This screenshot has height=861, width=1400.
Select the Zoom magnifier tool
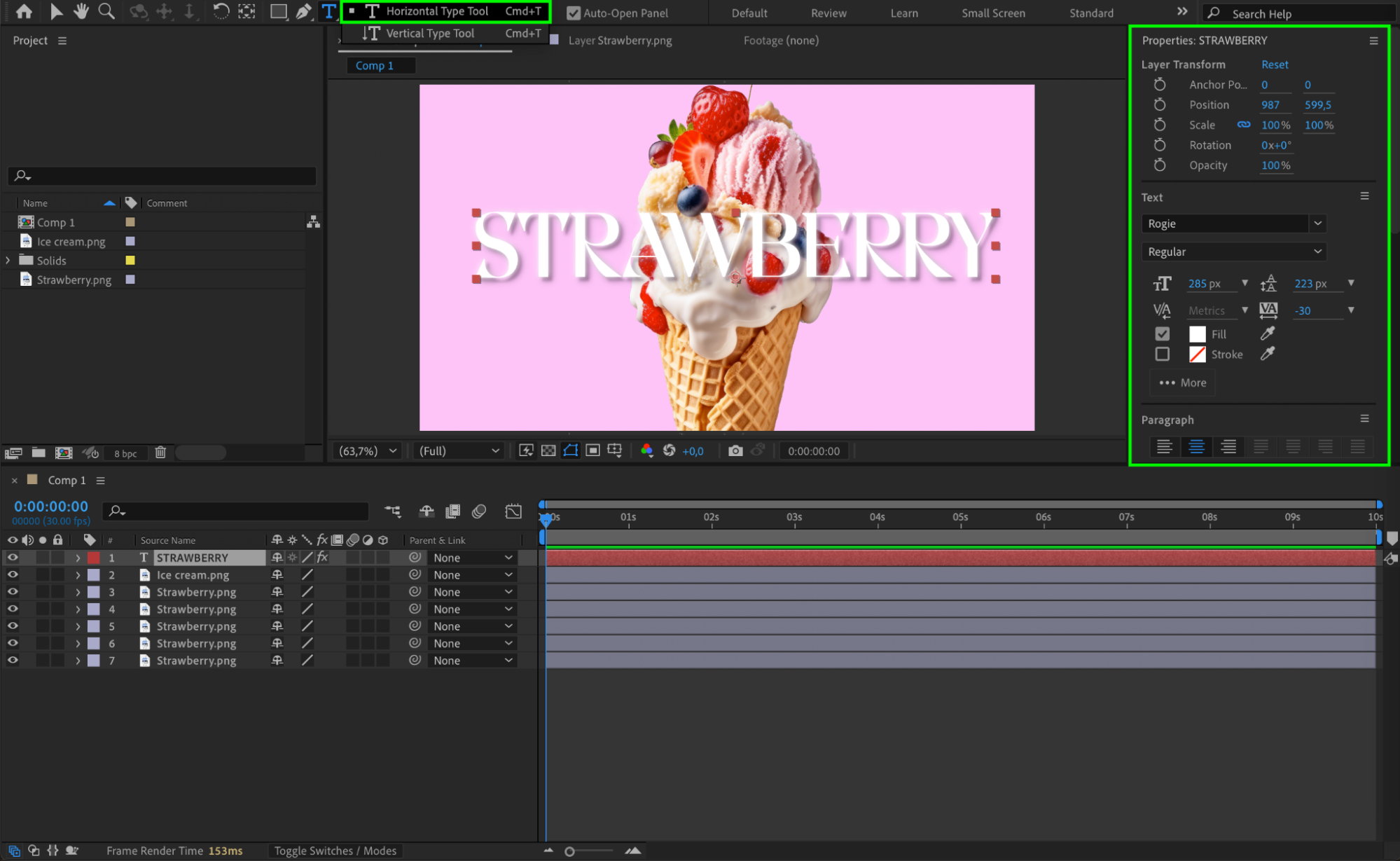(x=106, y=11)
